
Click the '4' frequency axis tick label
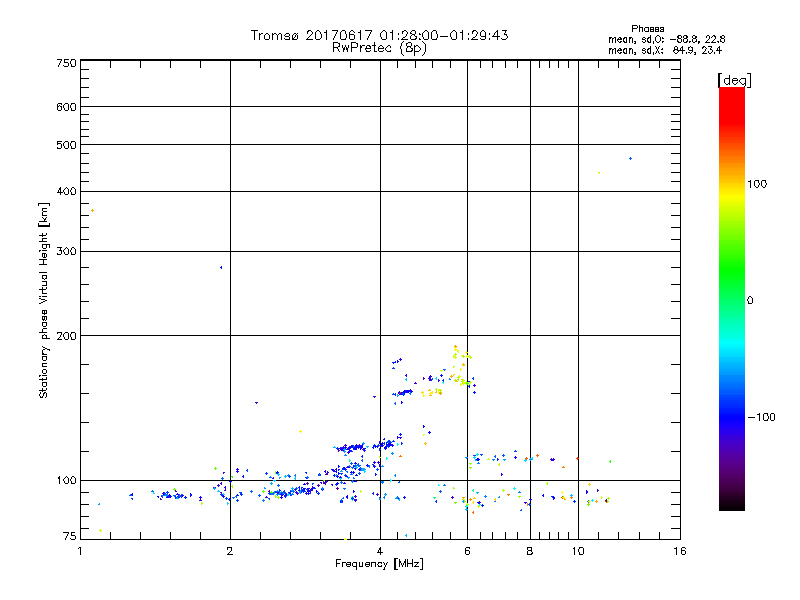click(380, 551)
